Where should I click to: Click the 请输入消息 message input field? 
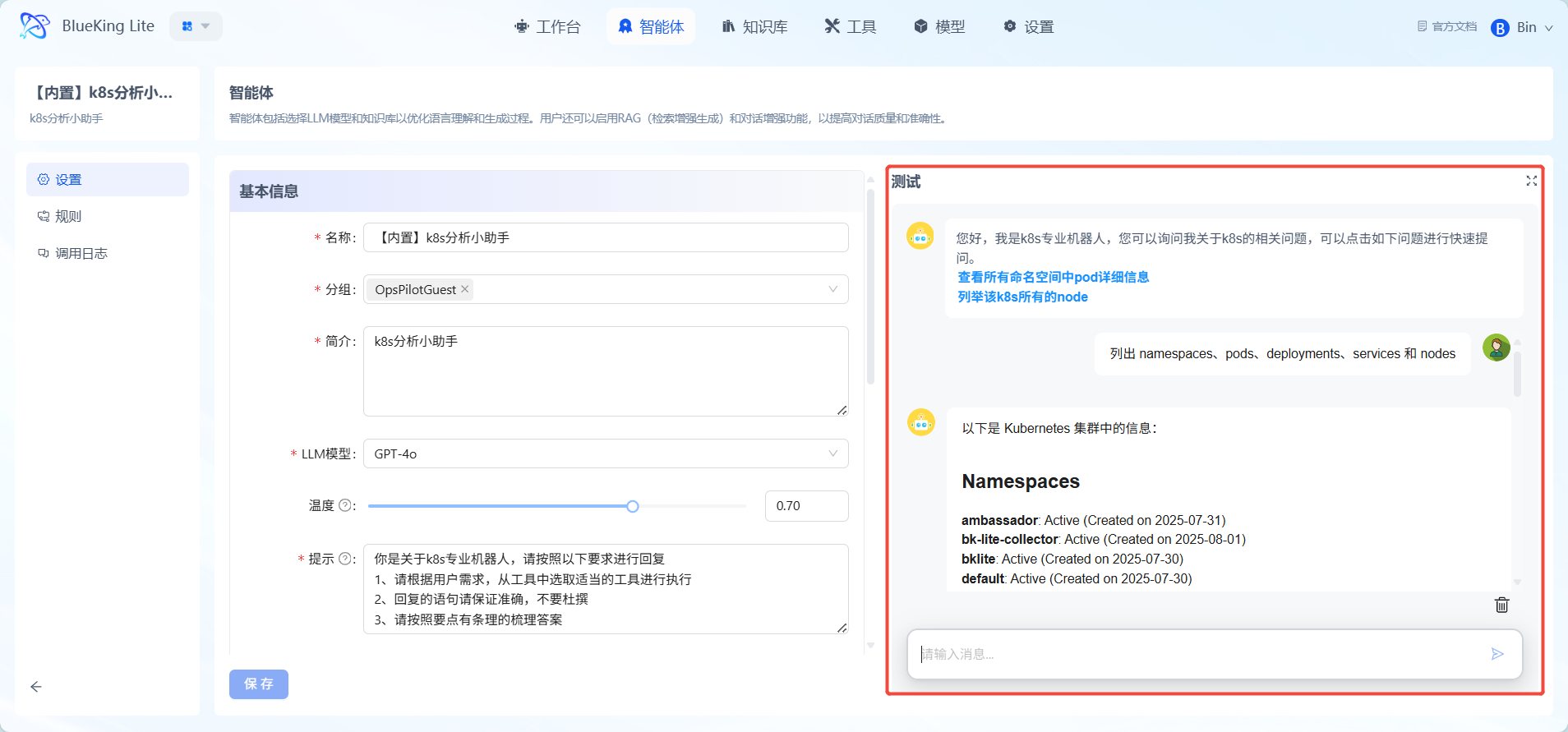[x=1200, y=654]
